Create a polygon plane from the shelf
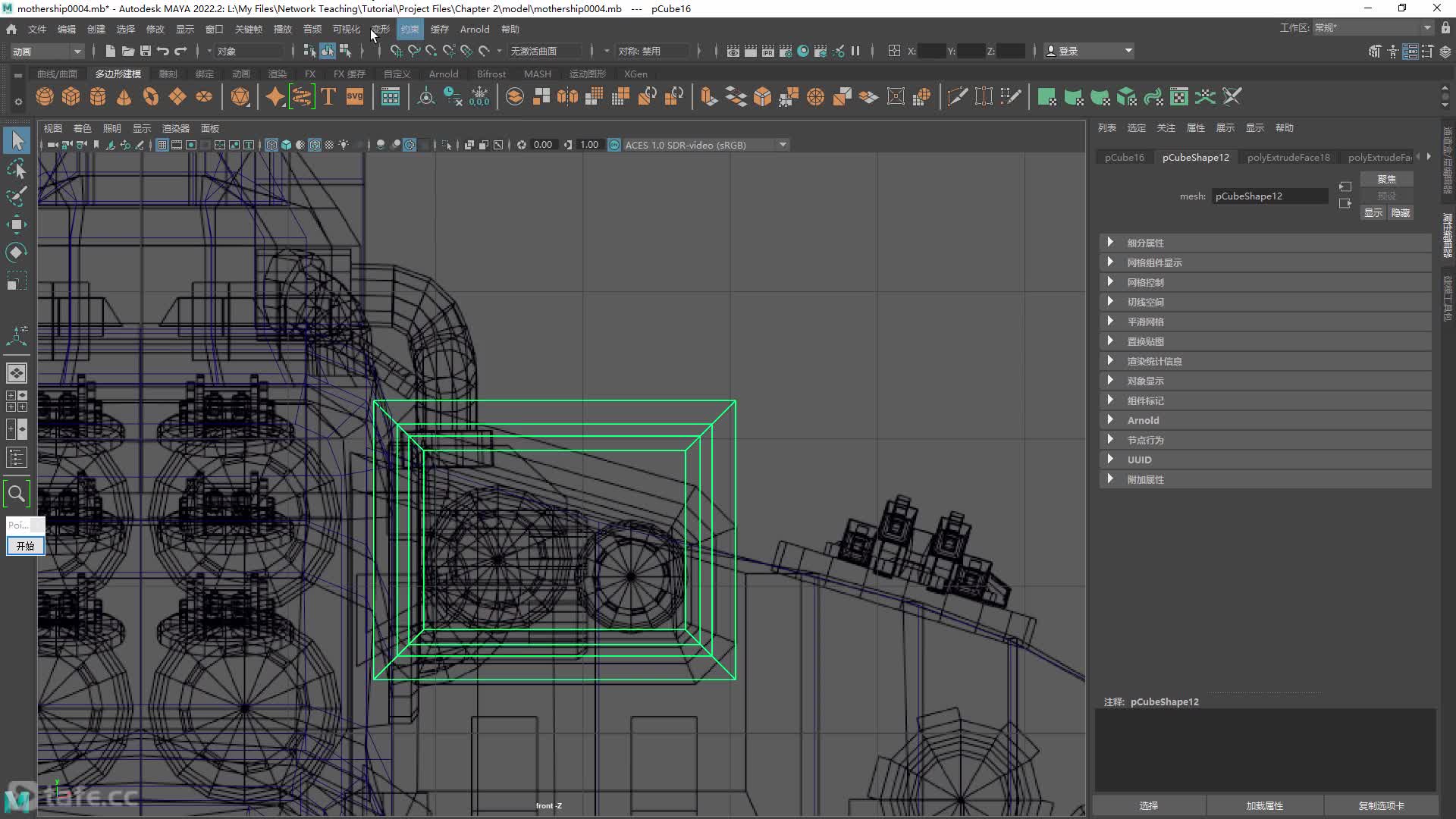 click(x=177, y=97)
